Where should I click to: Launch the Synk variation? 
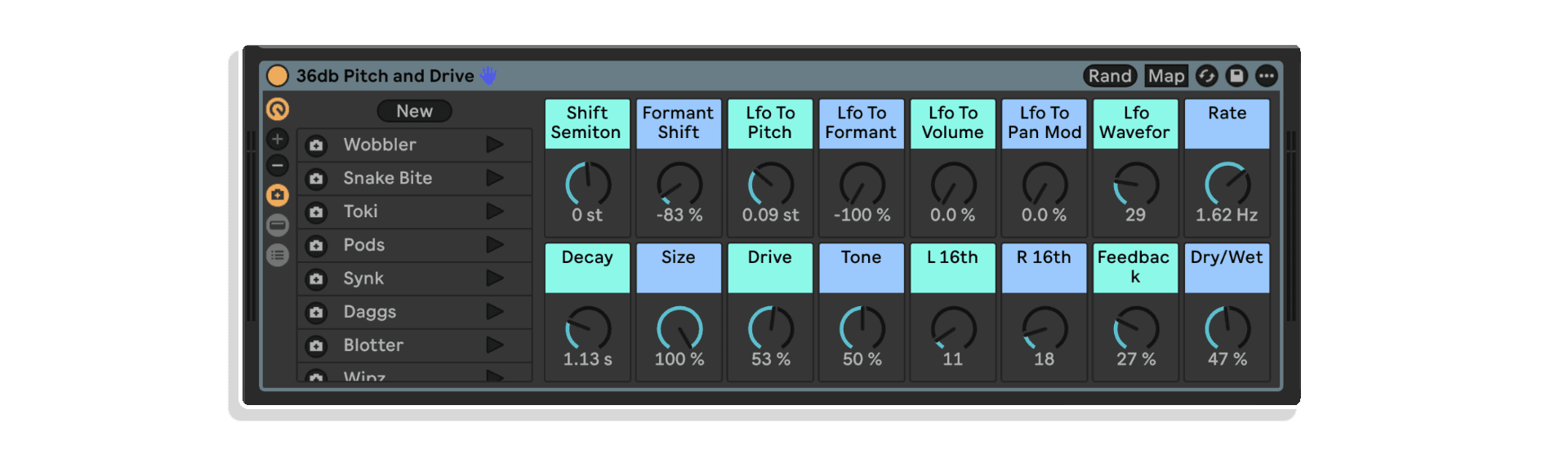point(495,278)
